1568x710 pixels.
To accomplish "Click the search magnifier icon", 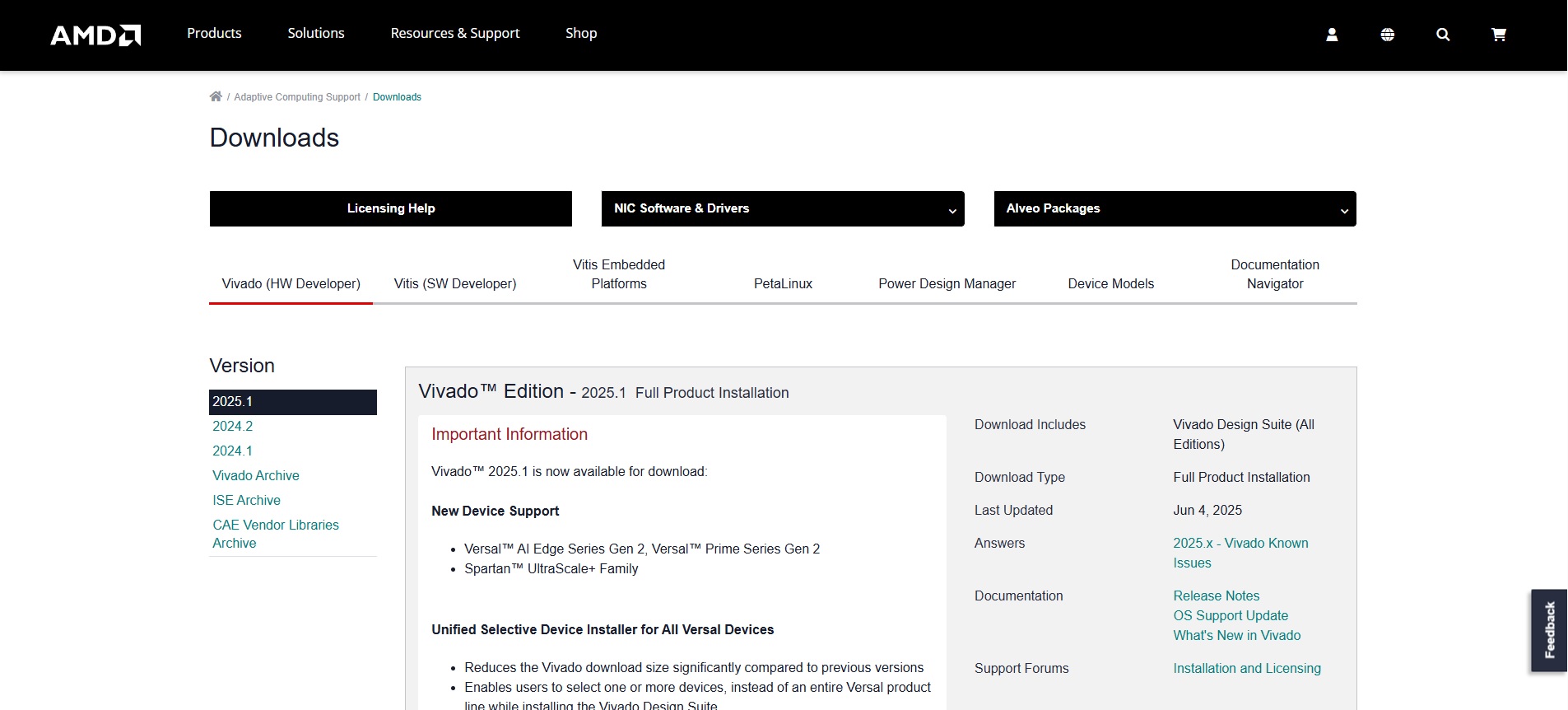I will pos(1443,35).
